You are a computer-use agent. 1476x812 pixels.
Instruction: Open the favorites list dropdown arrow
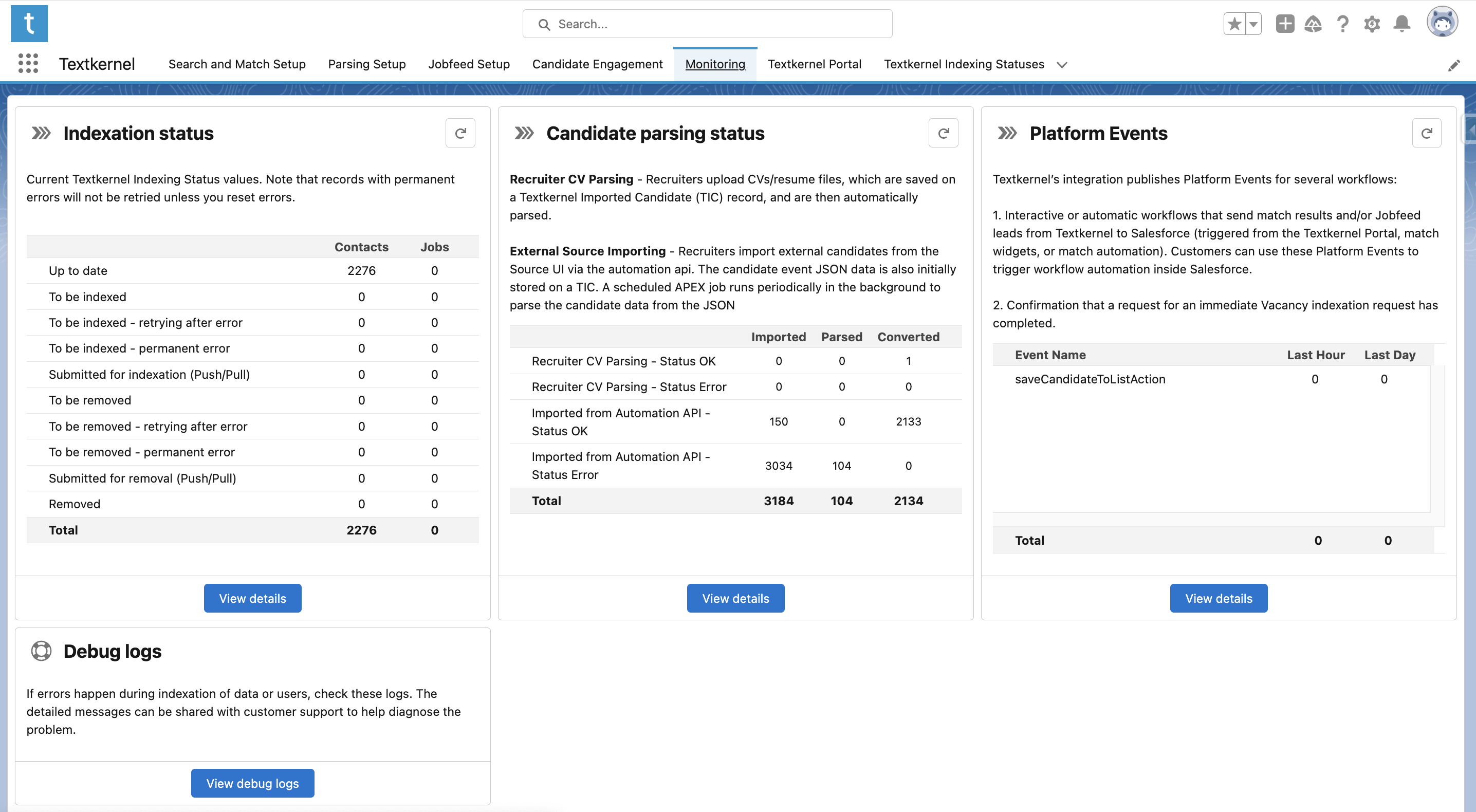[x=1253, y=24]
